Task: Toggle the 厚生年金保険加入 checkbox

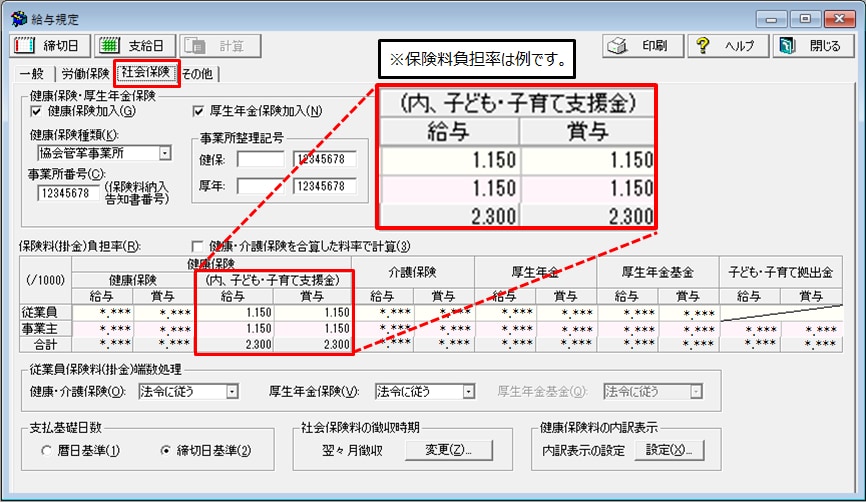Action: point(198,111)
